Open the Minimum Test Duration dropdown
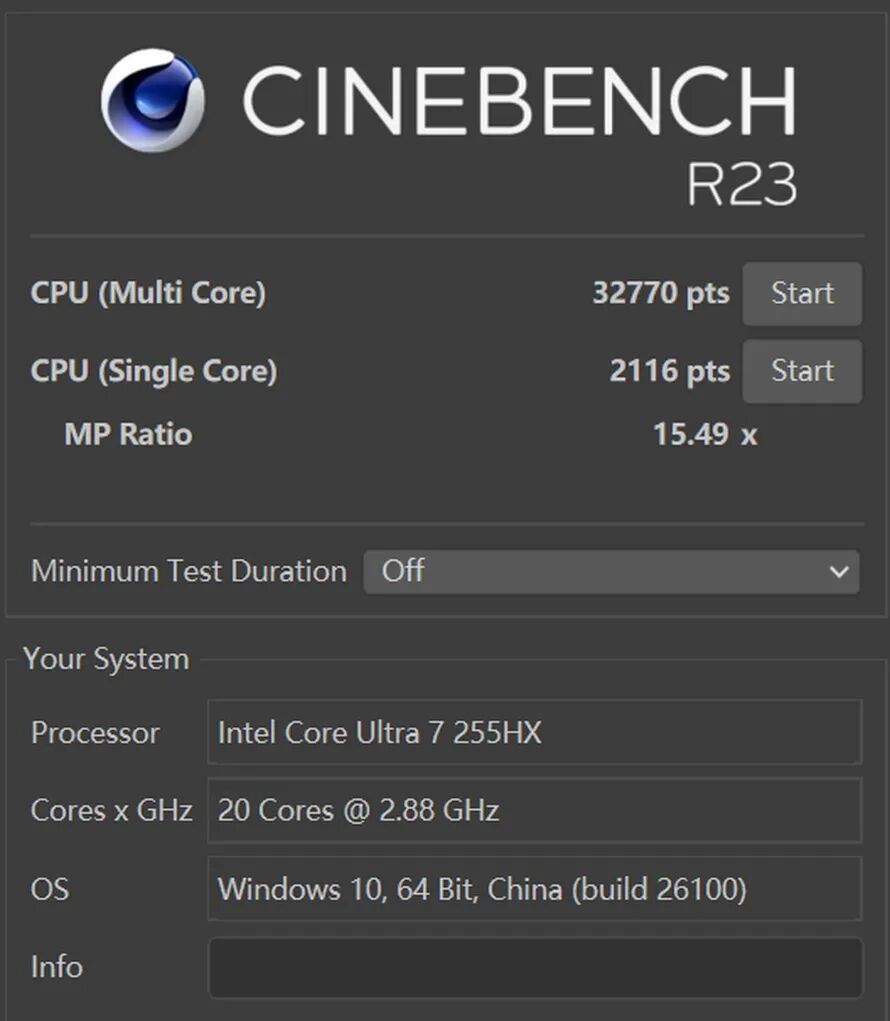The height and width of the screenshot is (1021, 890). (610, 572)
